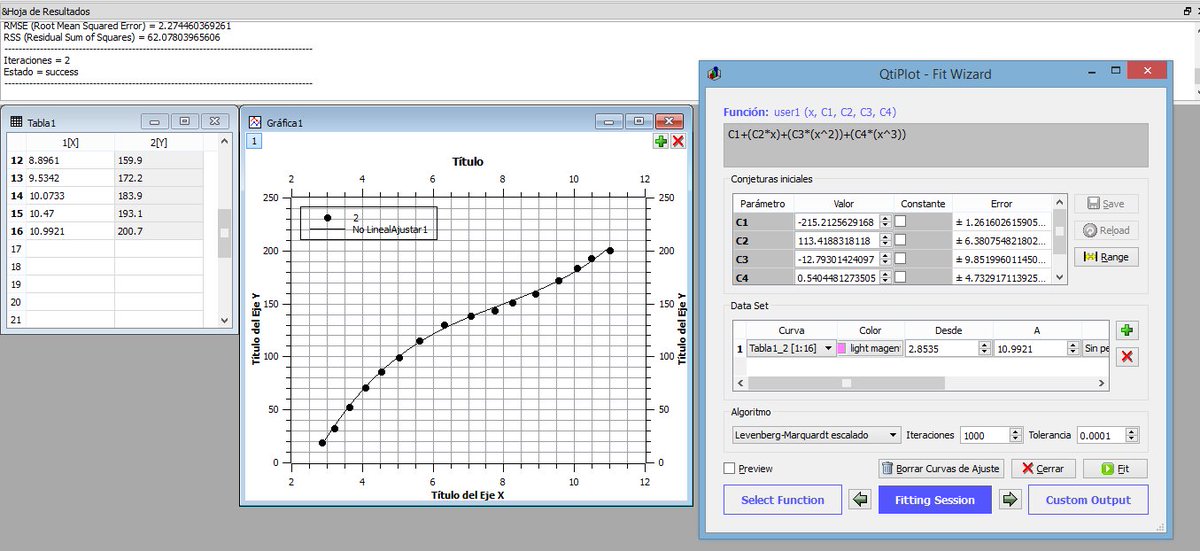Click the Sin pe weighting cell in Data Set
The height and width of the screenshot is (551, 1200).
1095,348
